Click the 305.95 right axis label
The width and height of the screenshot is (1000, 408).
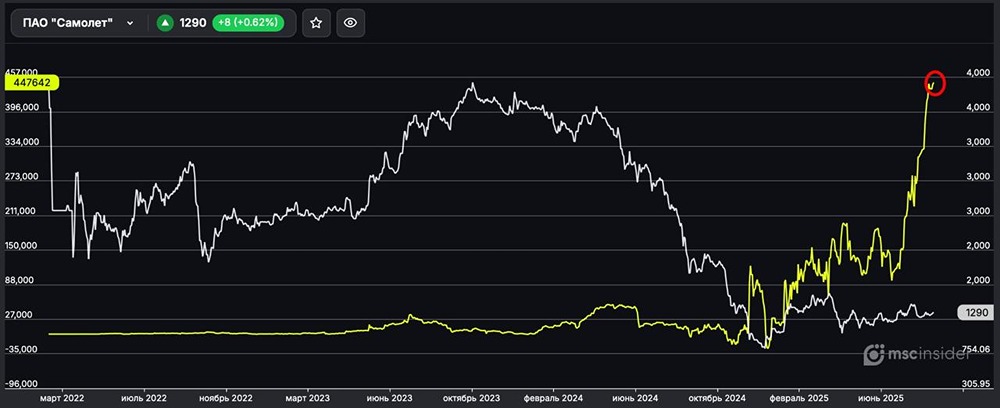point(976,384)
